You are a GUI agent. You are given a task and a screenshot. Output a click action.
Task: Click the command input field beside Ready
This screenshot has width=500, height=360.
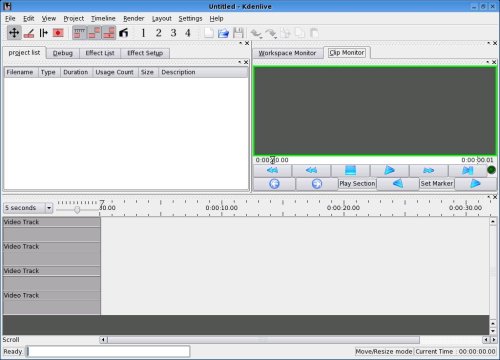[x=108, y=351]
